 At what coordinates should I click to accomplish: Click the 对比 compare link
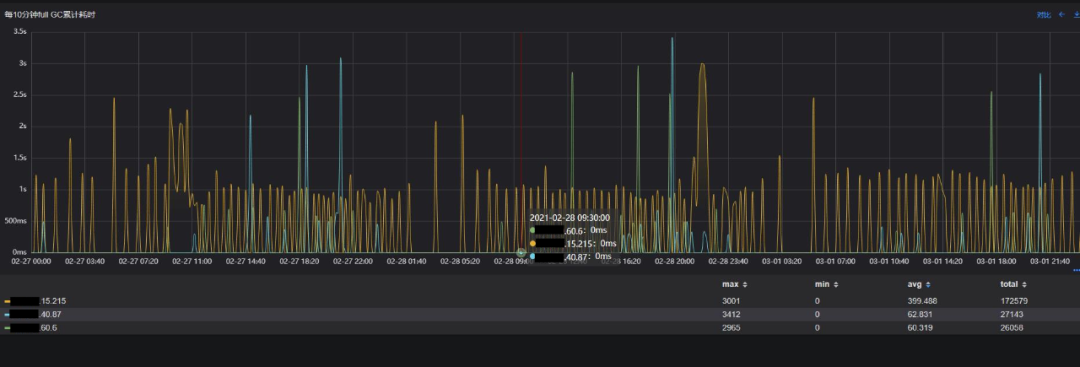click(1044, 15)
